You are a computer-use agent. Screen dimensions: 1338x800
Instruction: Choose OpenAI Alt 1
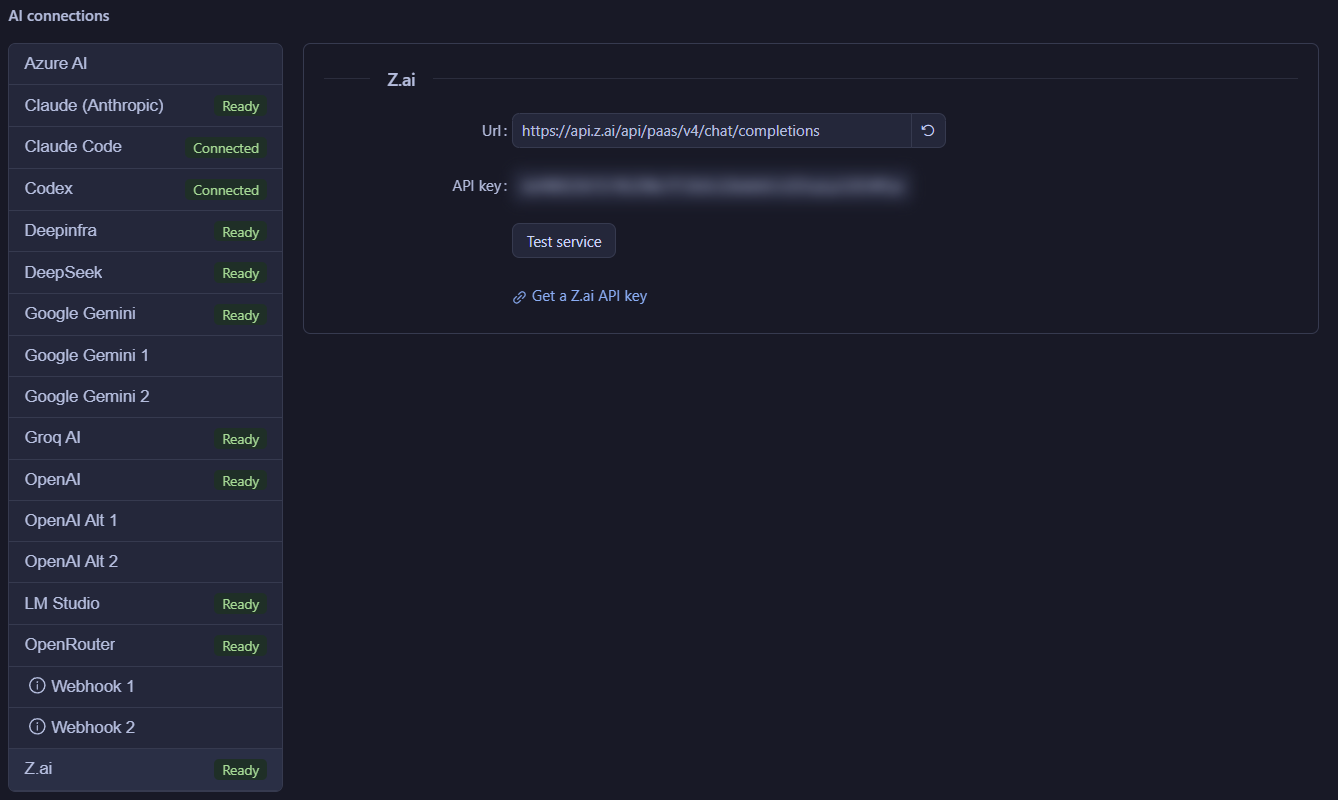[145, 521]
